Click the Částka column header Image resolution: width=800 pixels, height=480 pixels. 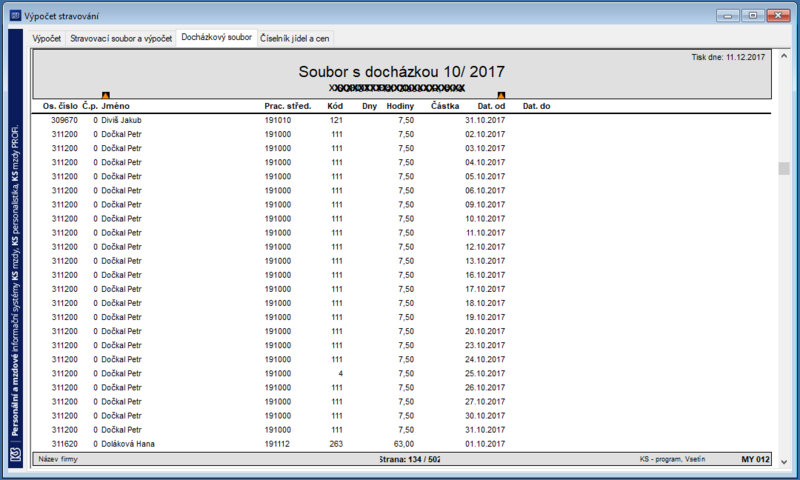click(445, 106)
